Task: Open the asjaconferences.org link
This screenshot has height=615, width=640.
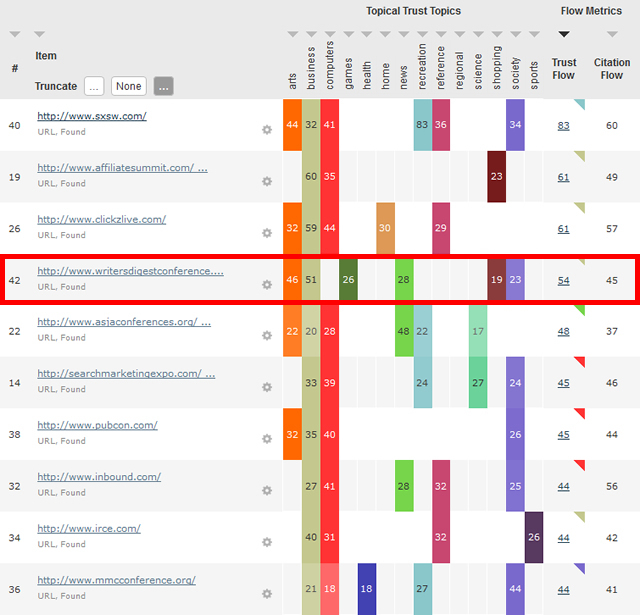Action: click(124, 322)
